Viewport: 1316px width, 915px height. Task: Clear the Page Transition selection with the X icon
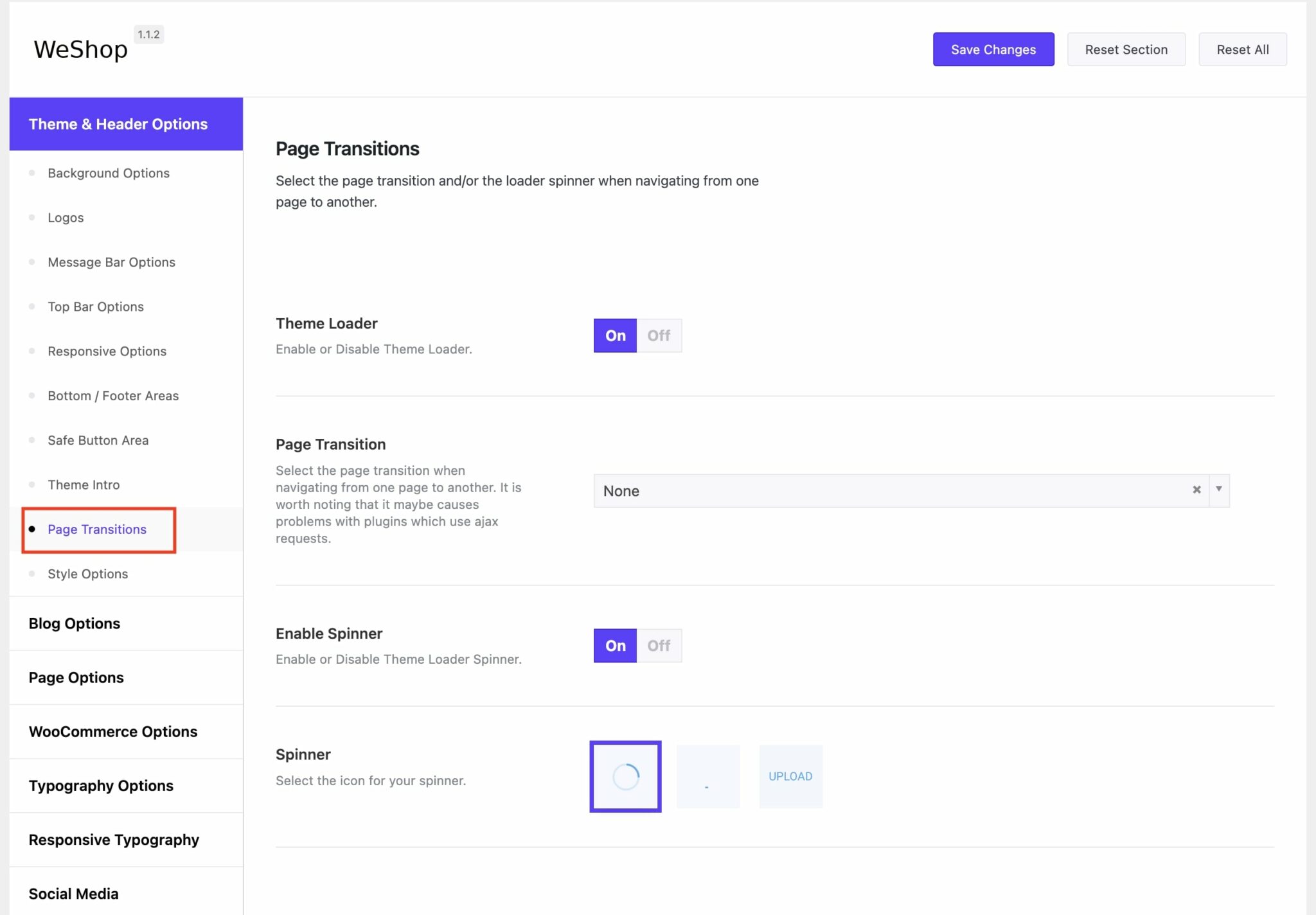[x=1196, y=490]
